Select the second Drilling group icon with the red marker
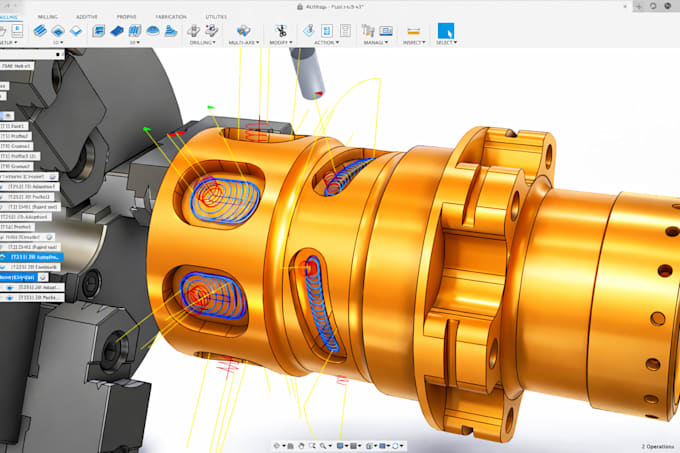The width and height of the screenshot is (680, 453). coord(212,31)
